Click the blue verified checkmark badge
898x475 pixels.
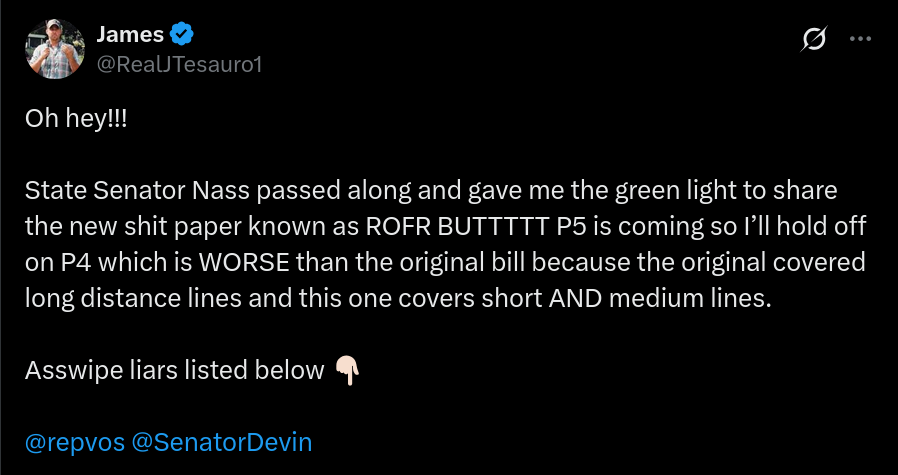[182, 35]
